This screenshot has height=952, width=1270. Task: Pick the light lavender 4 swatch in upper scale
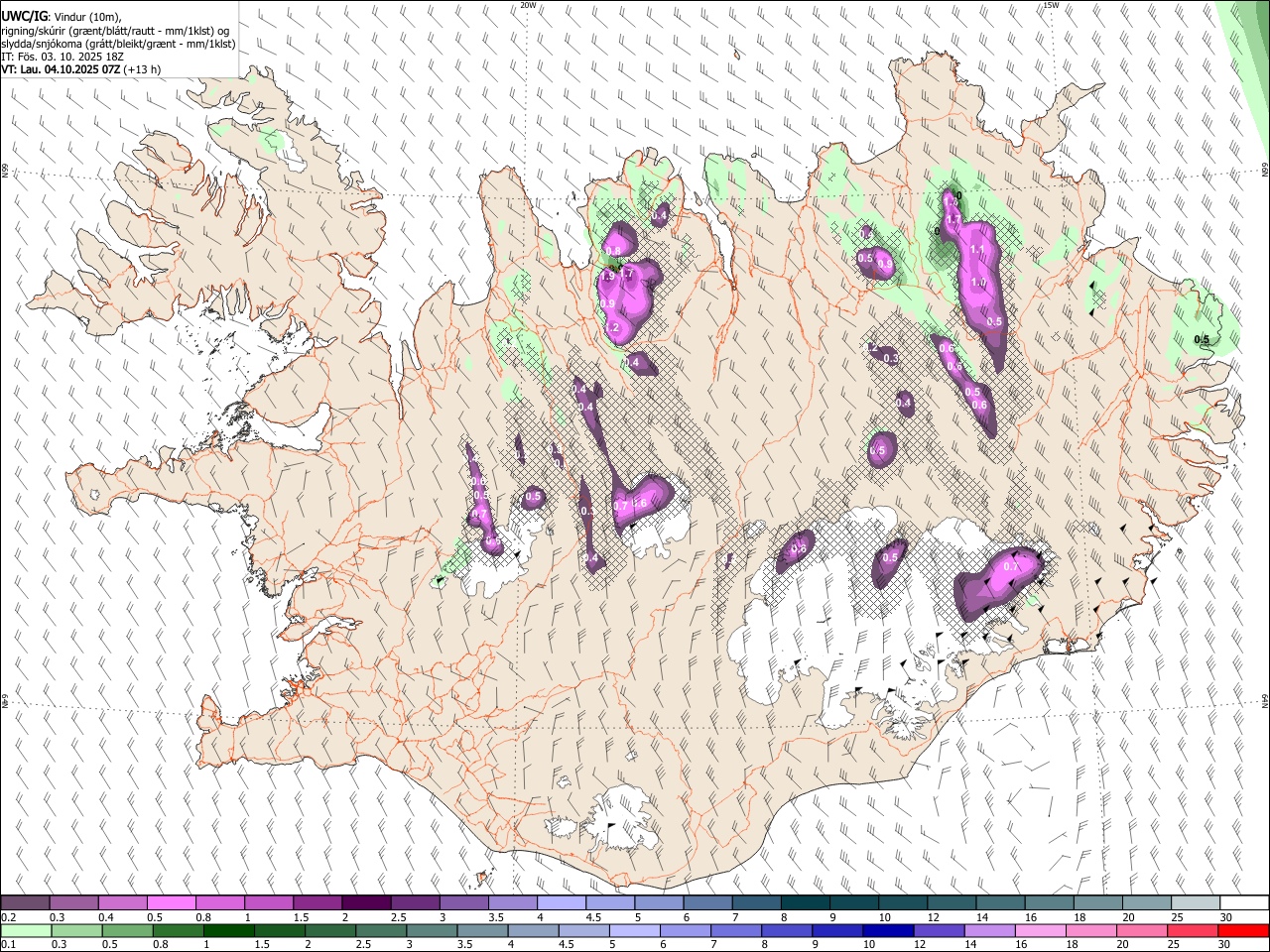[x=562, y=903]
